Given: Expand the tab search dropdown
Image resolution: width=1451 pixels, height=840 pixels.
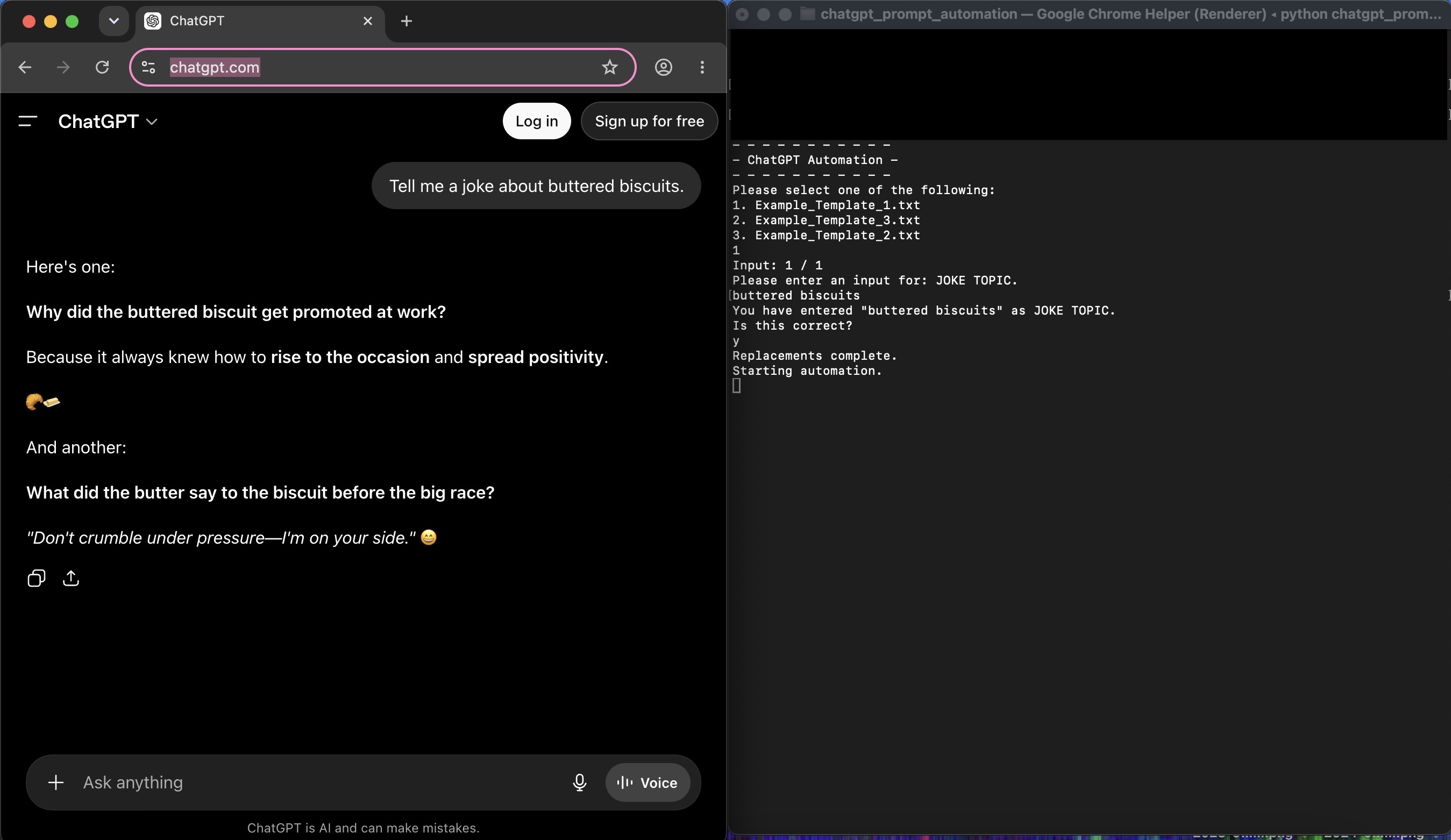Looking at the screenshot, I should [x=113, y=22].
